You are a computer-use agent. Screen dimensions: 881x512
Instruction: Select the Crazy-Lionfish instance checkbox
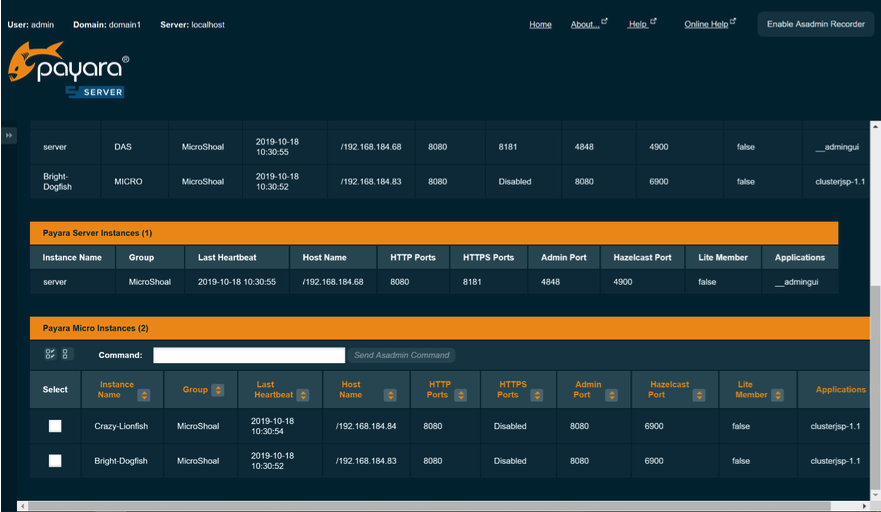pyautogui.click(x=55, y=426)
